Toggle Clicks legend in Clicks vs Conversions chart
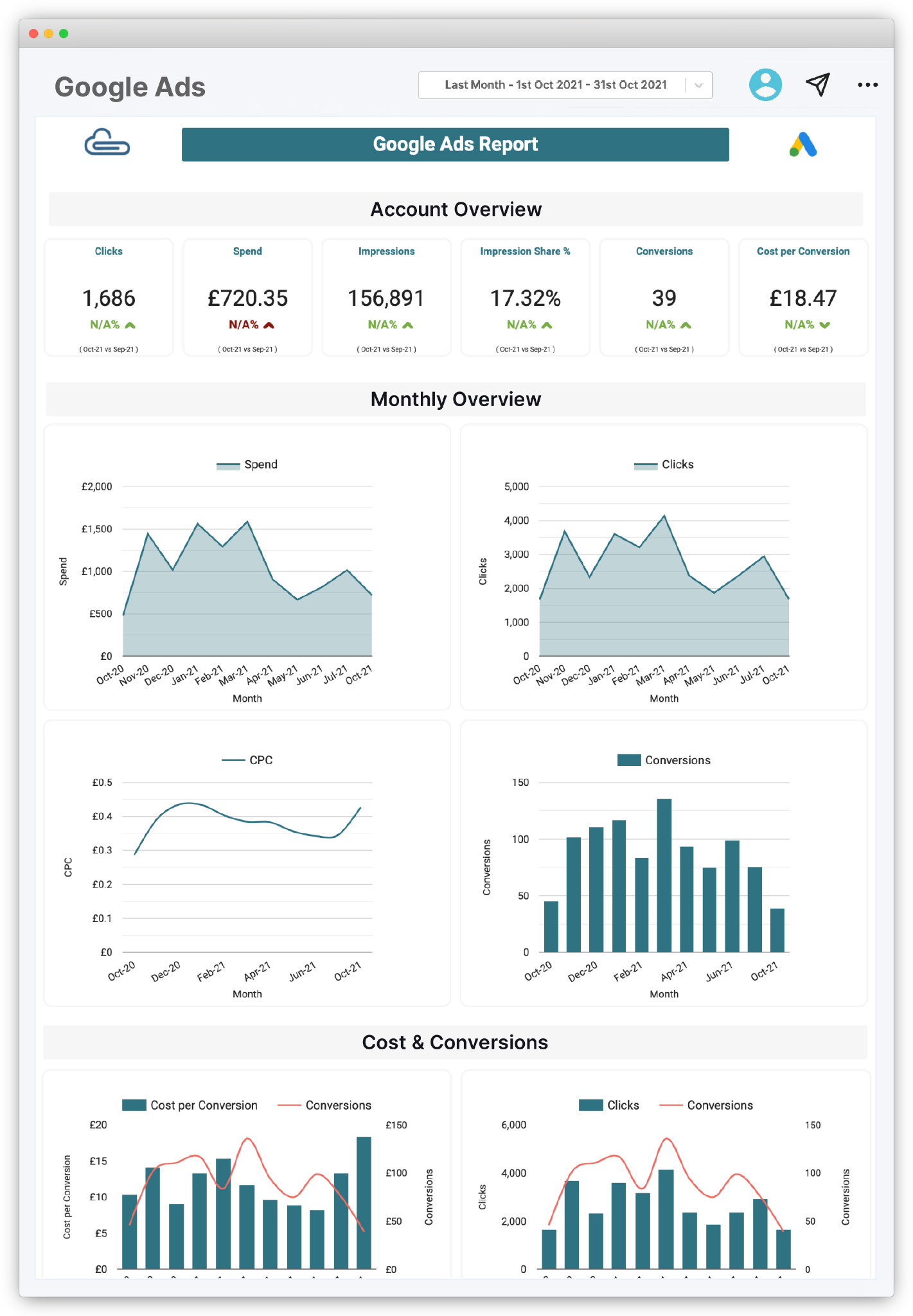913x1316 pixels. [x=609, y=1105]
